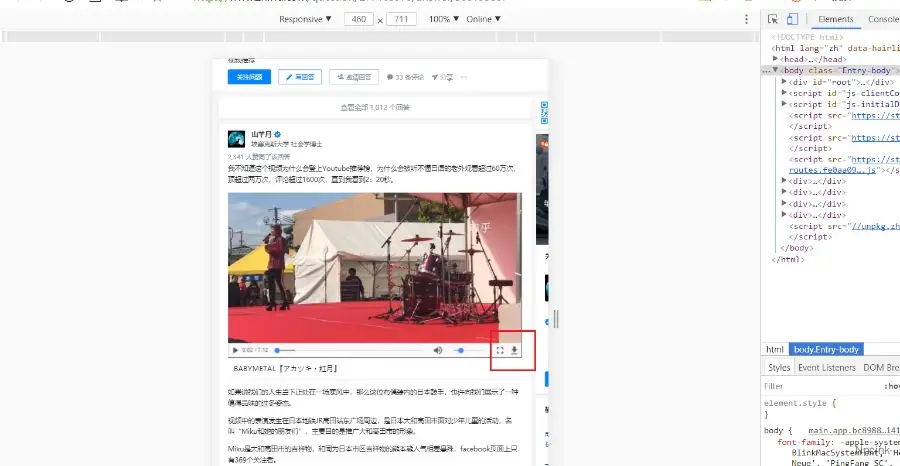Play the embedded video

235,350
